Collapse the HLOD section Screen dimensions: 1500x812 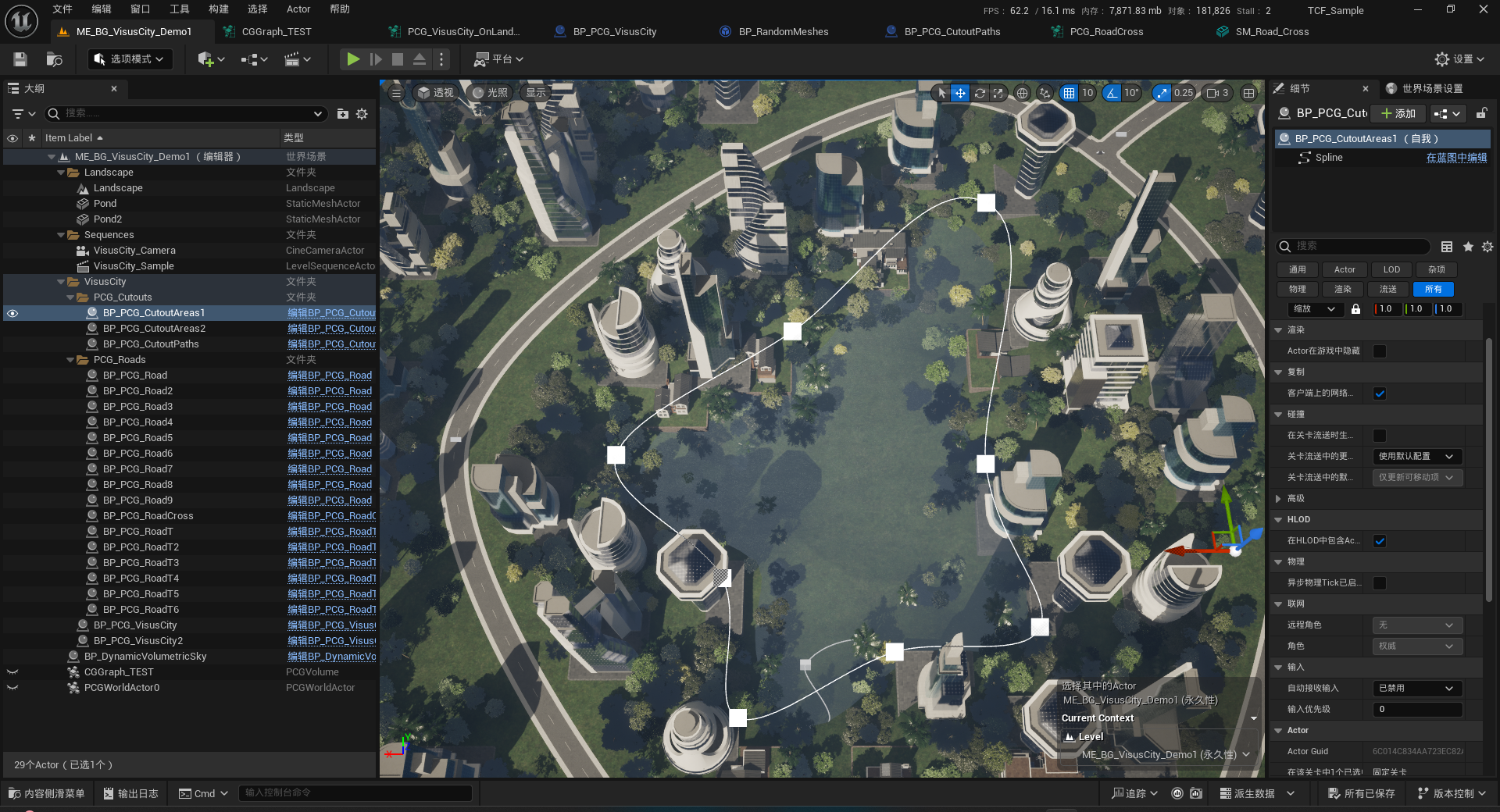pyautogui.click(x=1279, y=520)
